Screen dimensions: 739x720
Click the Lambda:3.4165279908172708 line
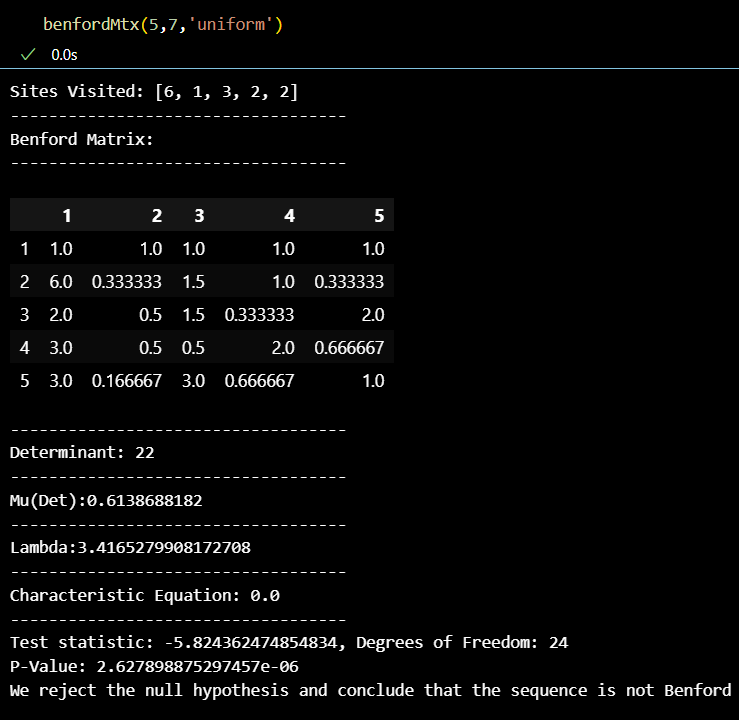pos(131,548)
